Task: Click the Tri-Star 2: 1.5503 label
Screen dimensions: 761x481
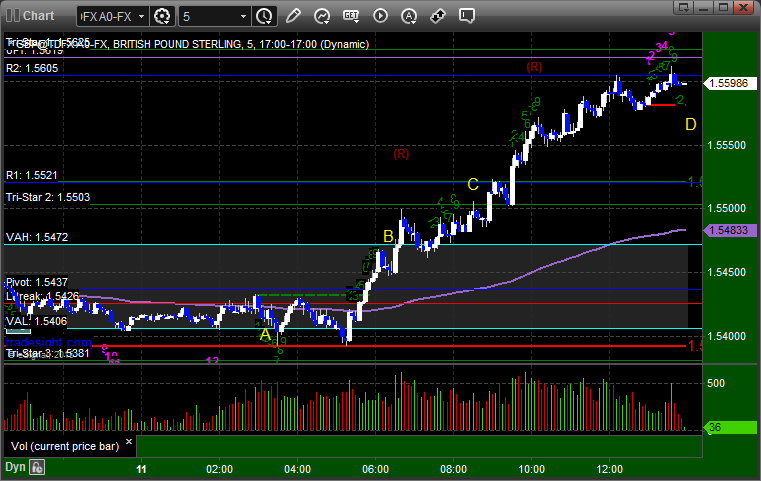Action: (x=48, y=197)
